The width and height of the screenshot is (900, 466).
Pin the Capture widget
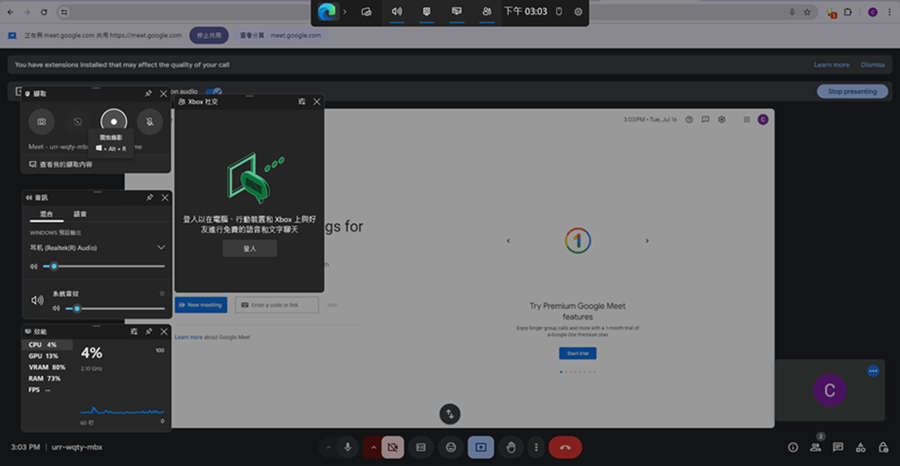coord(149,94)
